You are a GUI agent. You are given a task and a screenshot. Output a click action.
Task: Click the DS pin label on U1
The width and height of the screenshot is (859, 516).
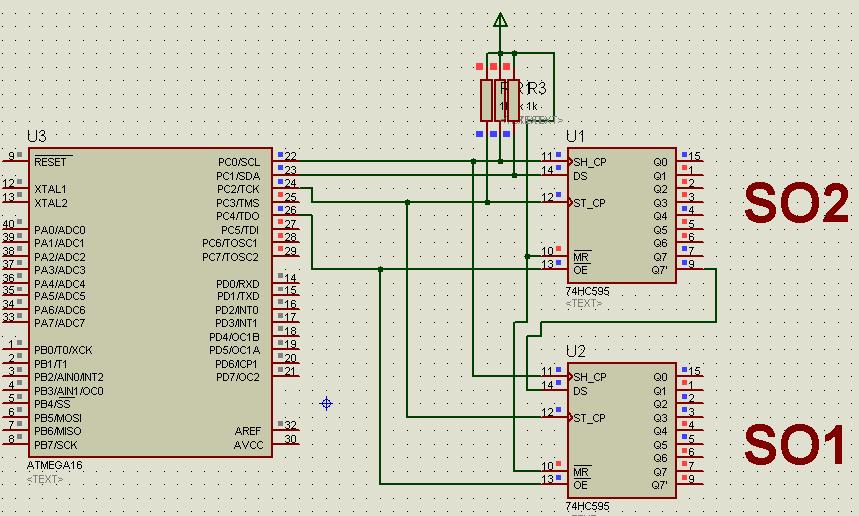[580, 176]
